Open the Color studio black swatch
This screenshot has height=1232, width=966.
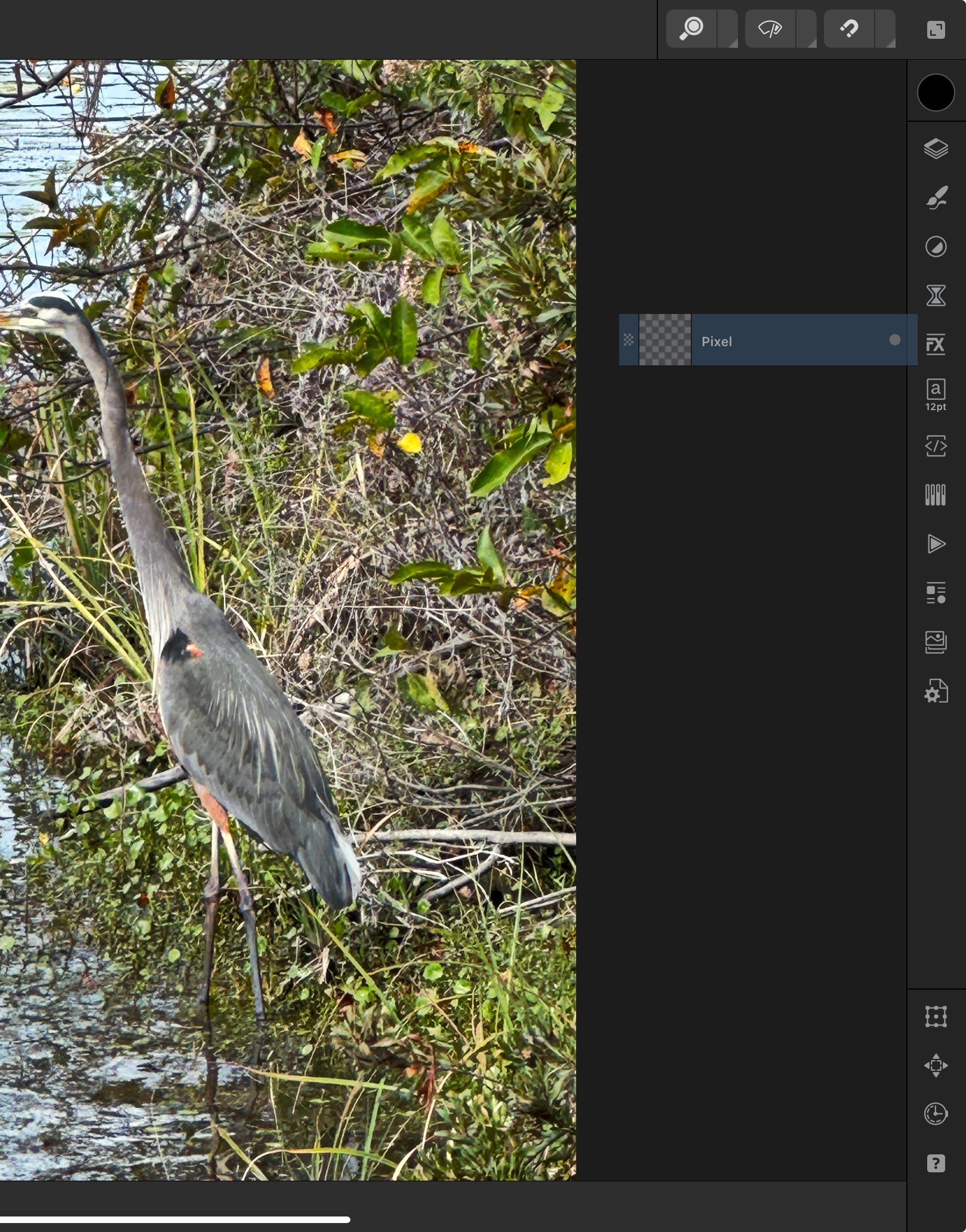click(936, 93)
